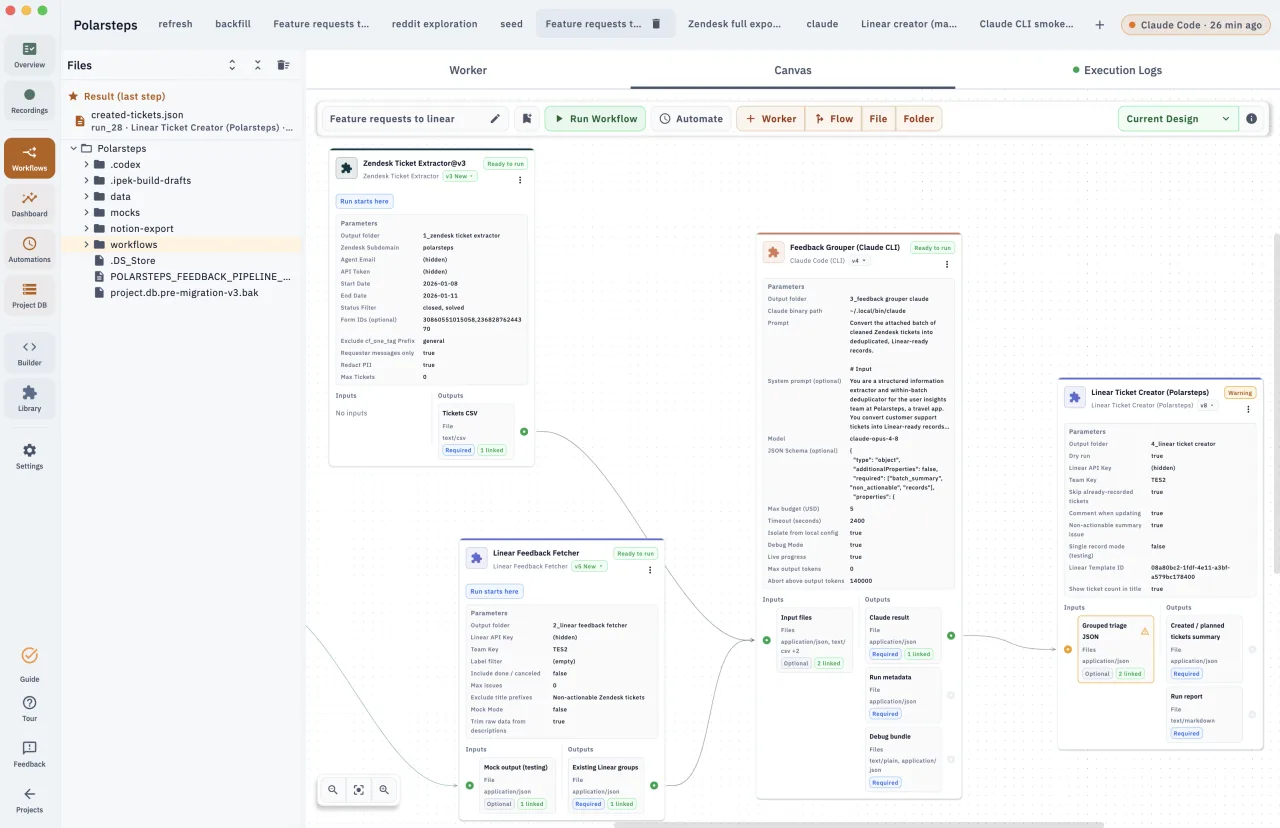Fit the canvas view to screen
1280x828 pixels.
click(358, 790)
